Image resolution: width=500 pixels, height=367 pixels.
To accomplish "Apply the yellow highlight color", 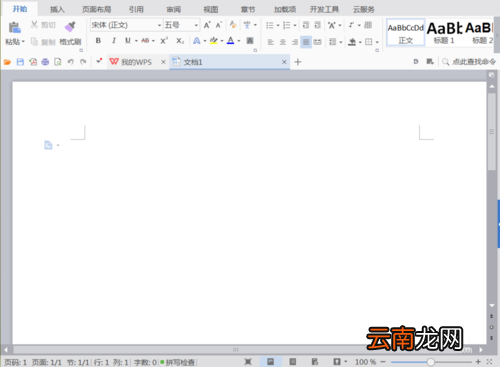I will (214, 41).
